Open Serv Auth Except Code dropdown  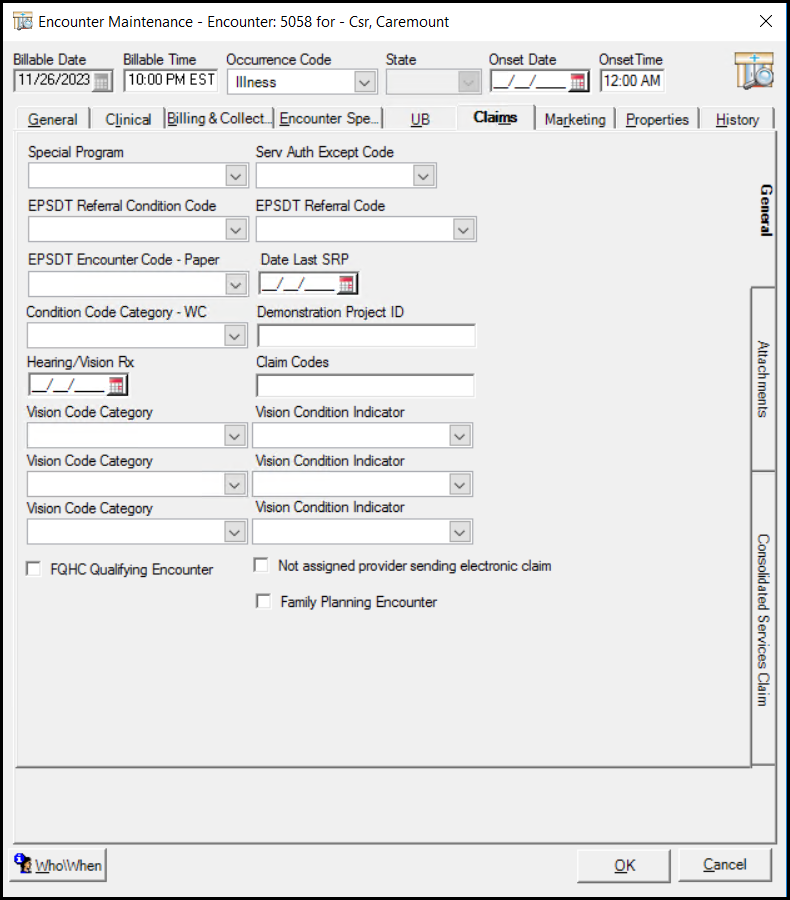pyautogui.click(x=424, y=176)
